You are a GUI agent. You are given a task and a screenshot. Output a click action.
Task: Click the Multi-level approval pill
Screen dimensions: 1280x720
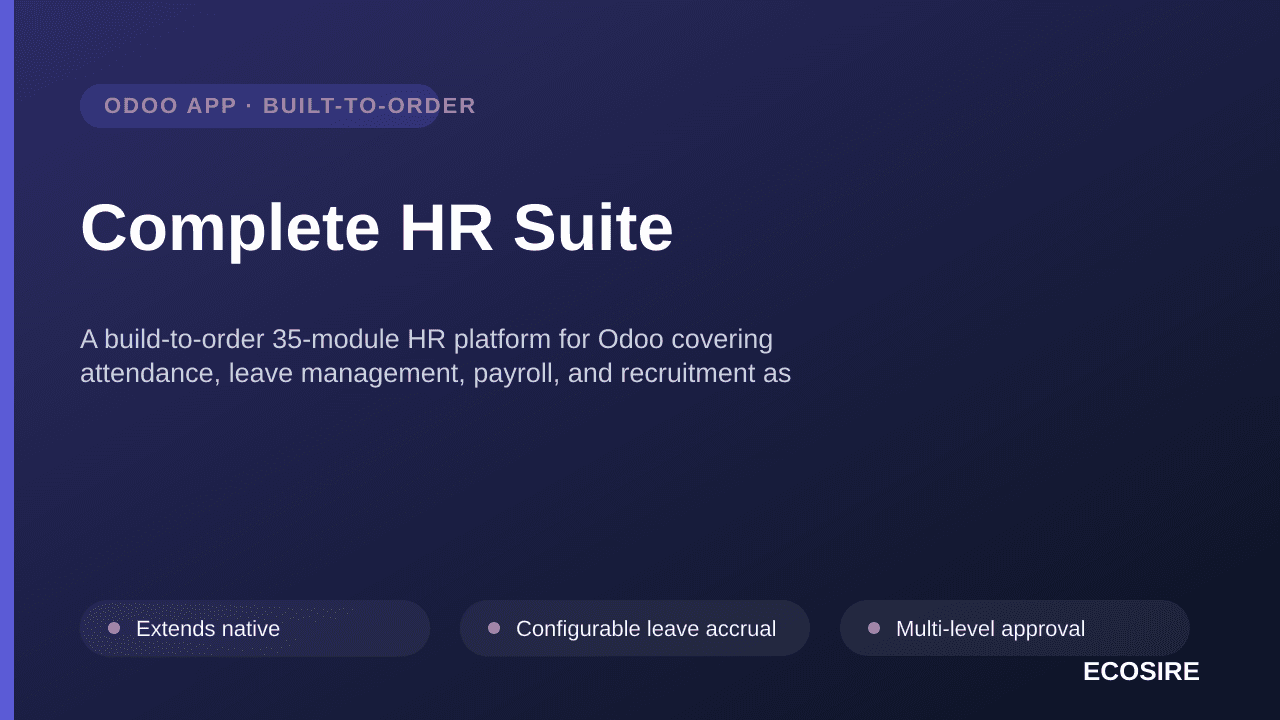[x=1015, y=628]
